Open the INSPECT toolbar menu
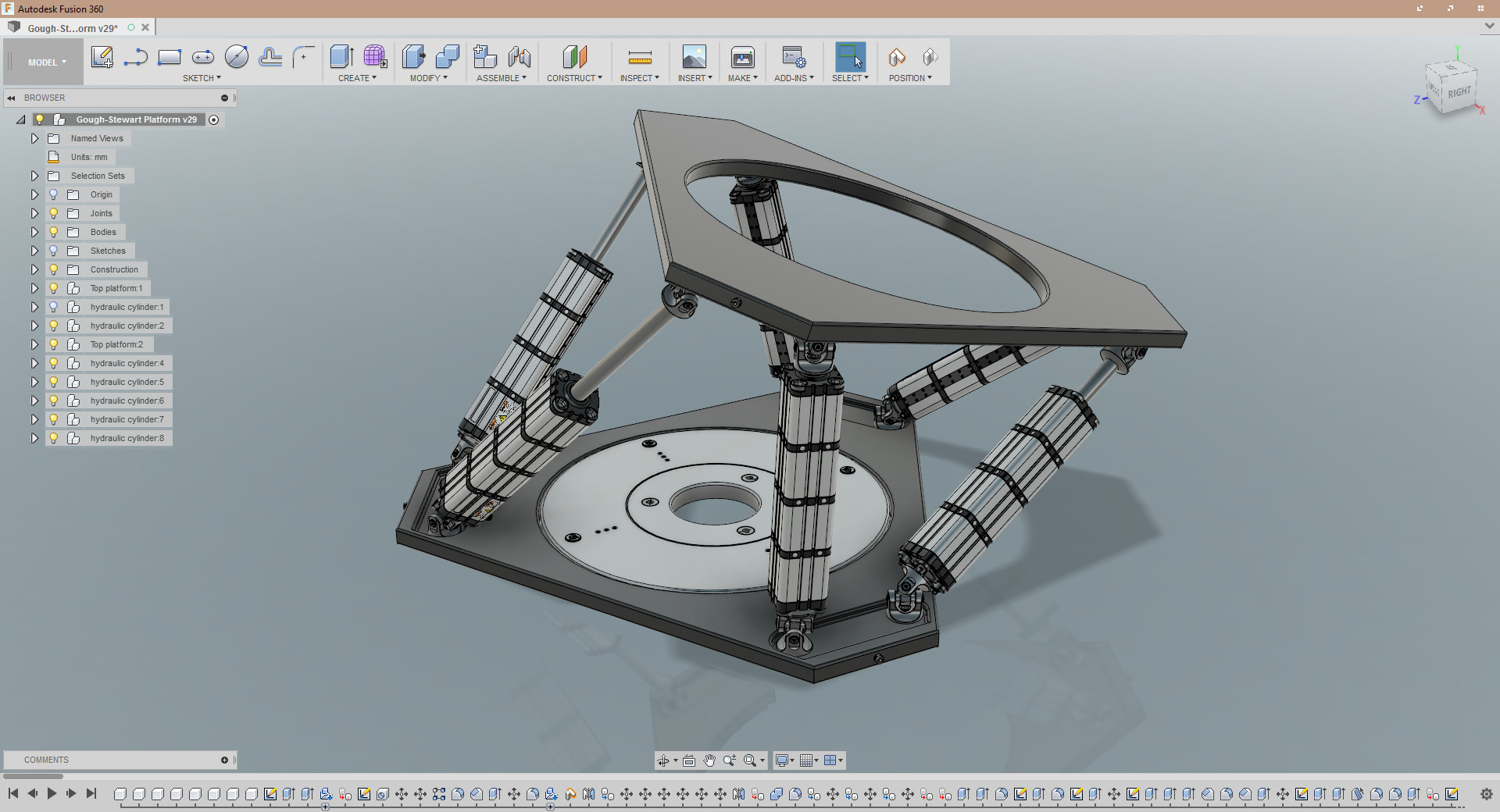Image resolution: width=1500 pixels, height=812 pixels. [x=639, y=77]
